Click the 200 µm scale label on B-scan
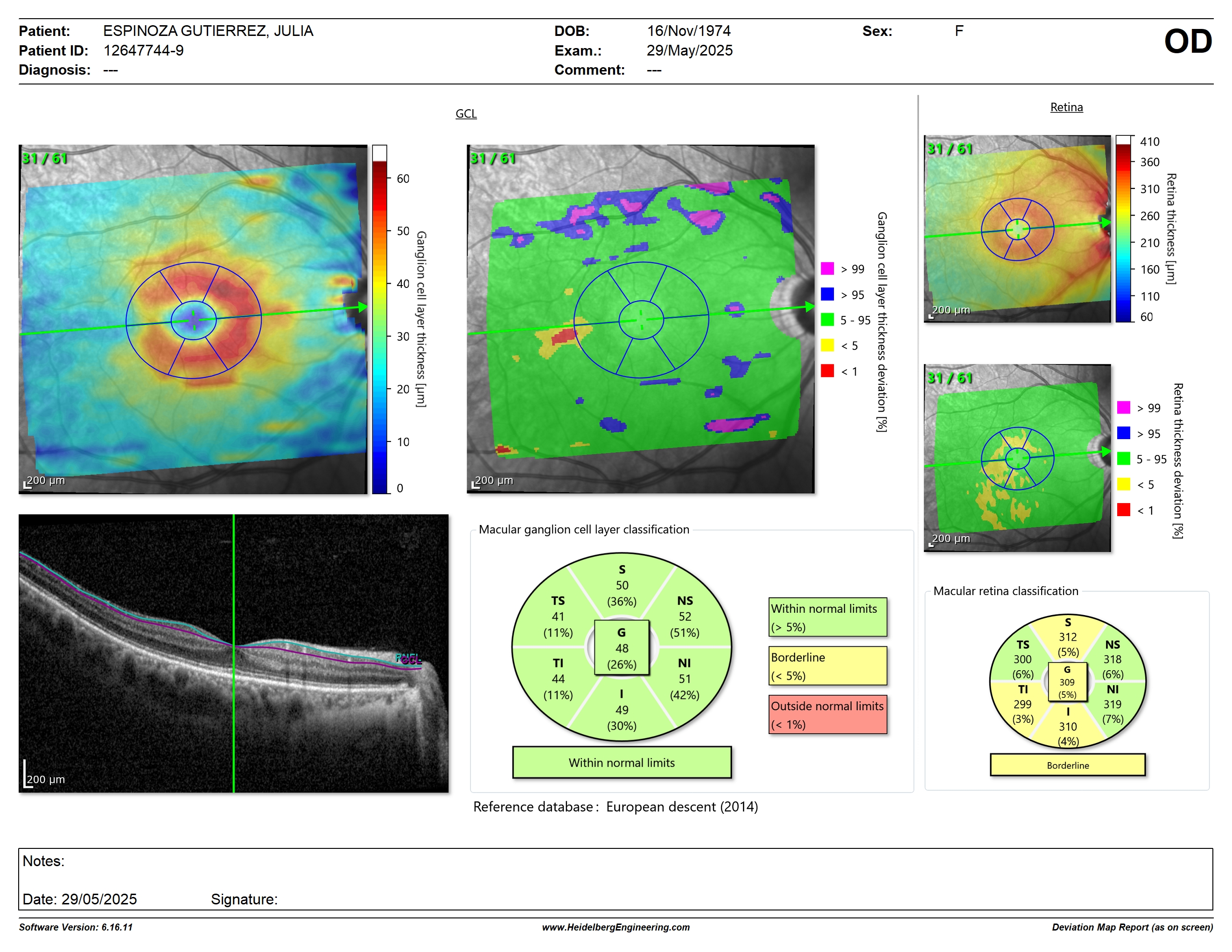This screenshot has width=1232, height=952. pyautogui.click(x=46, y=779)
